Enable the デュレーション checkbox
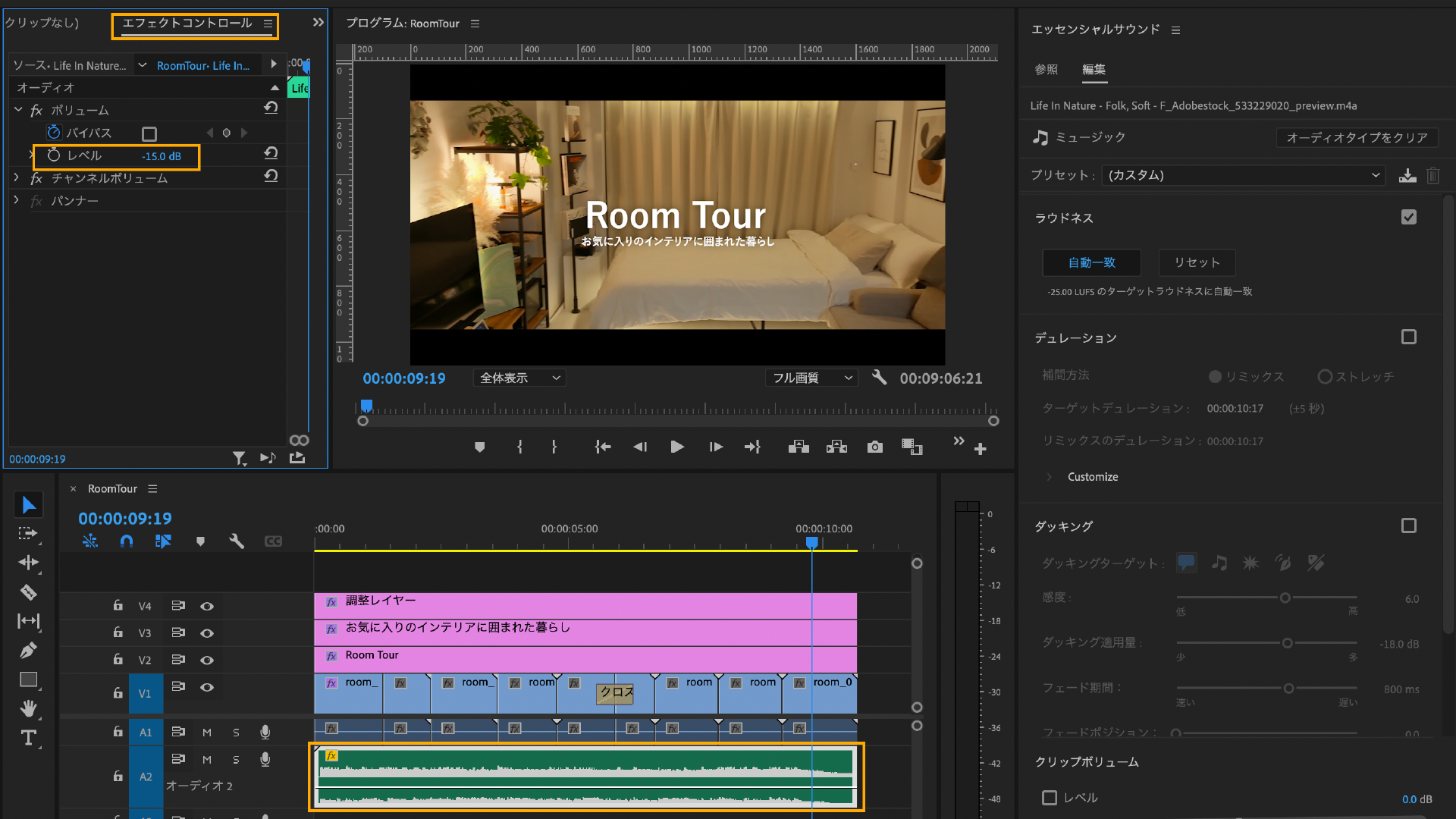The width and height of the screenshot is (1456, 819). coord(1408,337)
